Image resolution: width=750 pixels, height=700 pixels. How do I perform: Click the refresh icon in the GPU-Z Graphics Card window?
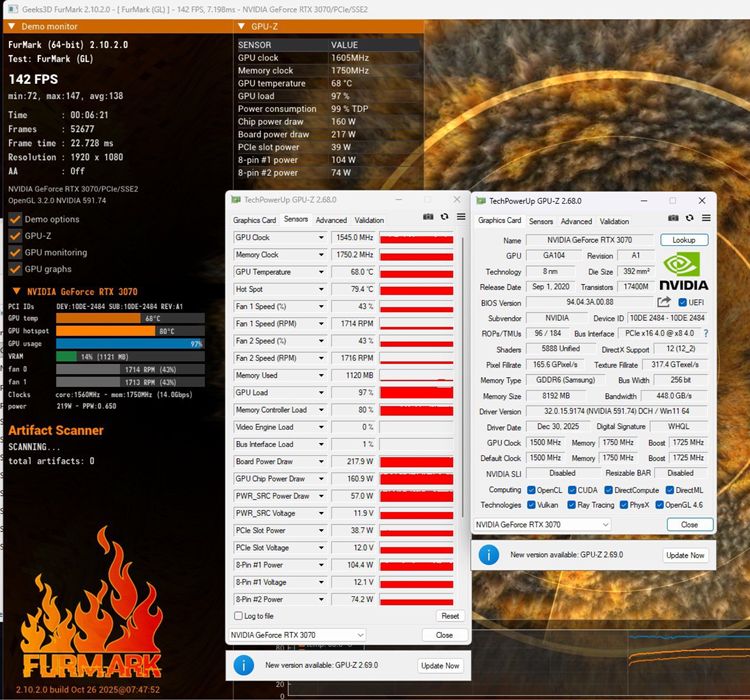coord(690,218)
